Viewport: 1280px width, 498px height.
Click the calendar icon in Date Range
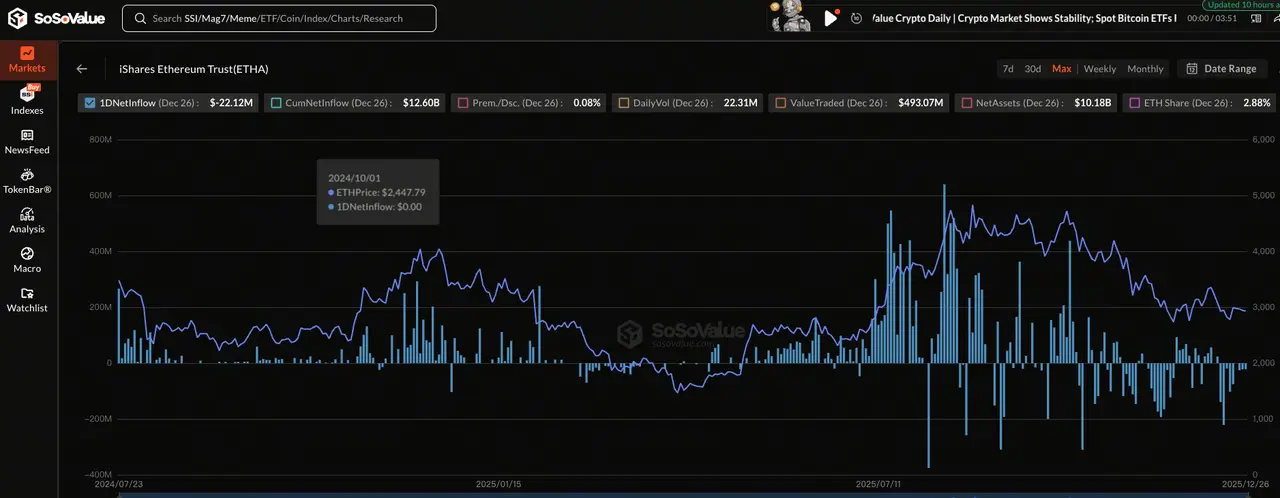[x=1193, y=69]
